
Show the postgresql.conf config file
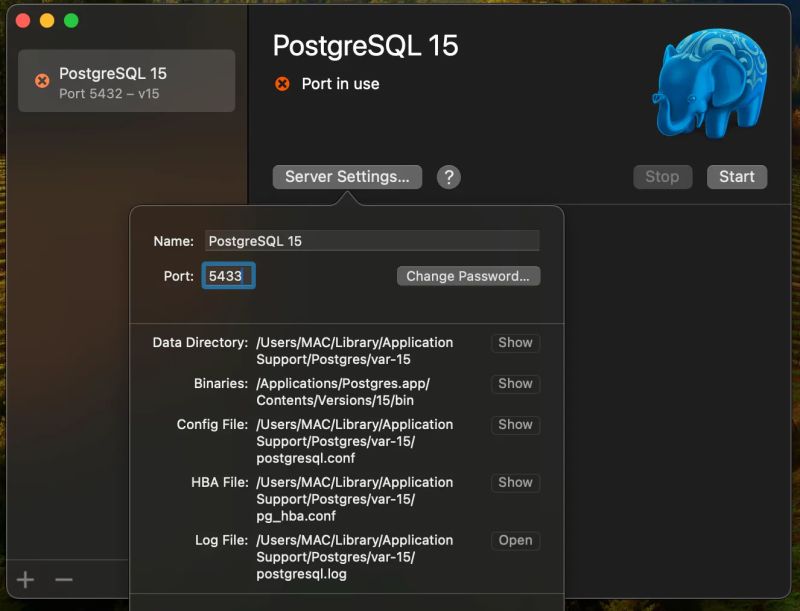click(514, 424)
